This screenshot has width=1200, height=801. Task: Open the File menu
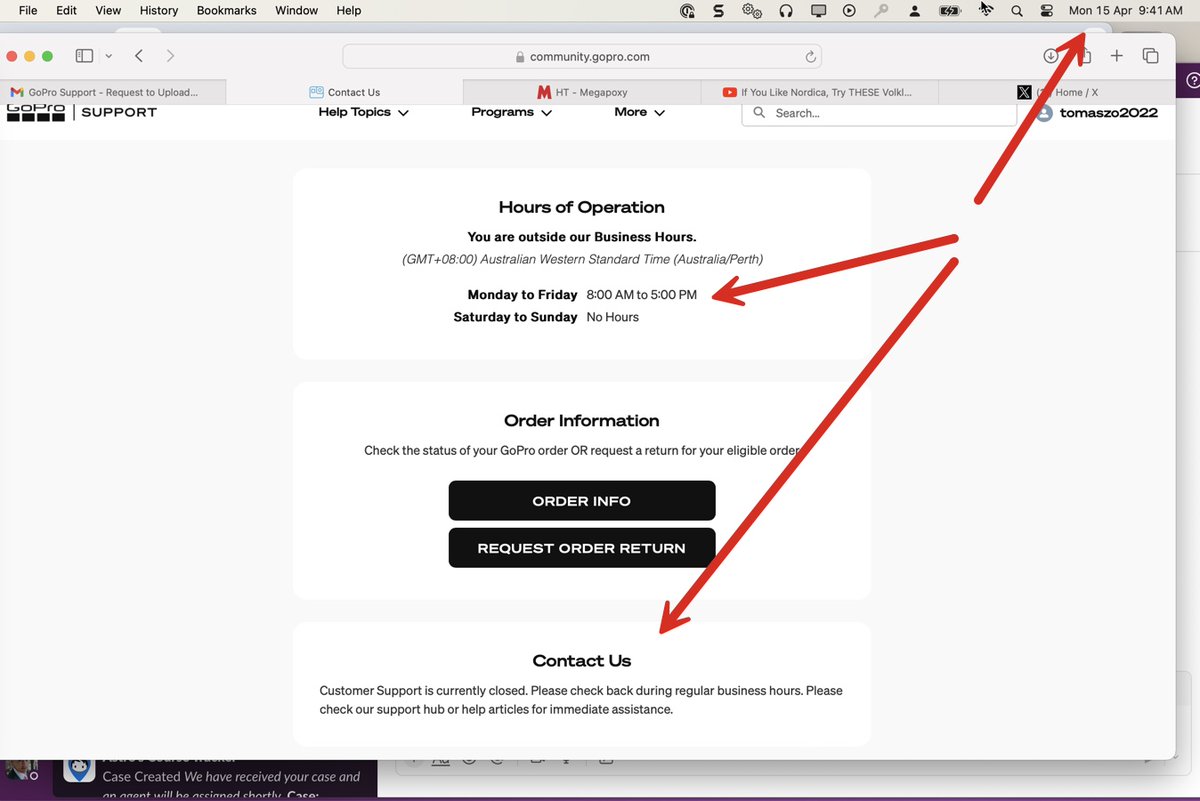click(x=28, y=10)
